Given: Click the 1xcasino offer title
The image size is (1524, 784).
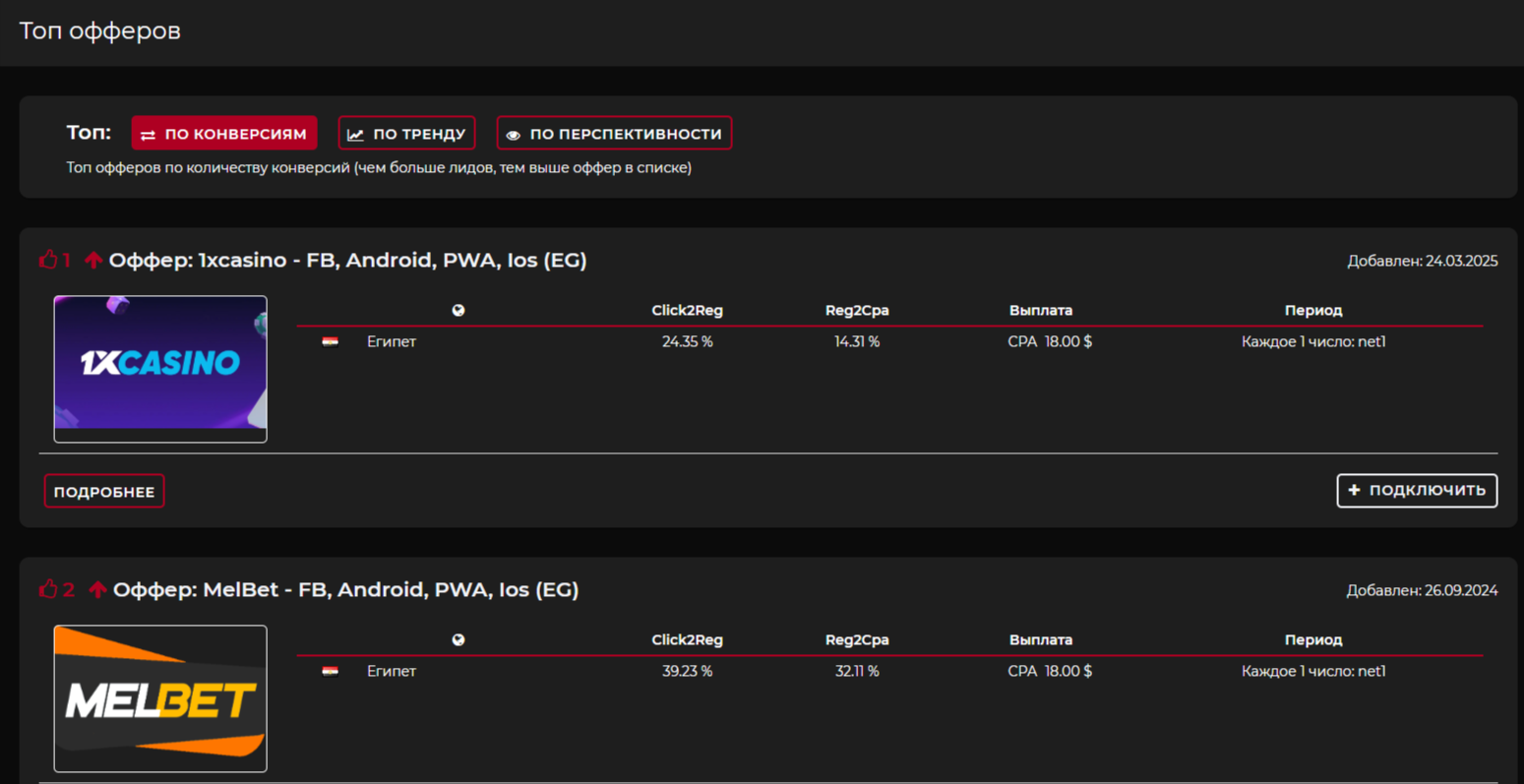Looking at the screenshot, I should (347, 260).
